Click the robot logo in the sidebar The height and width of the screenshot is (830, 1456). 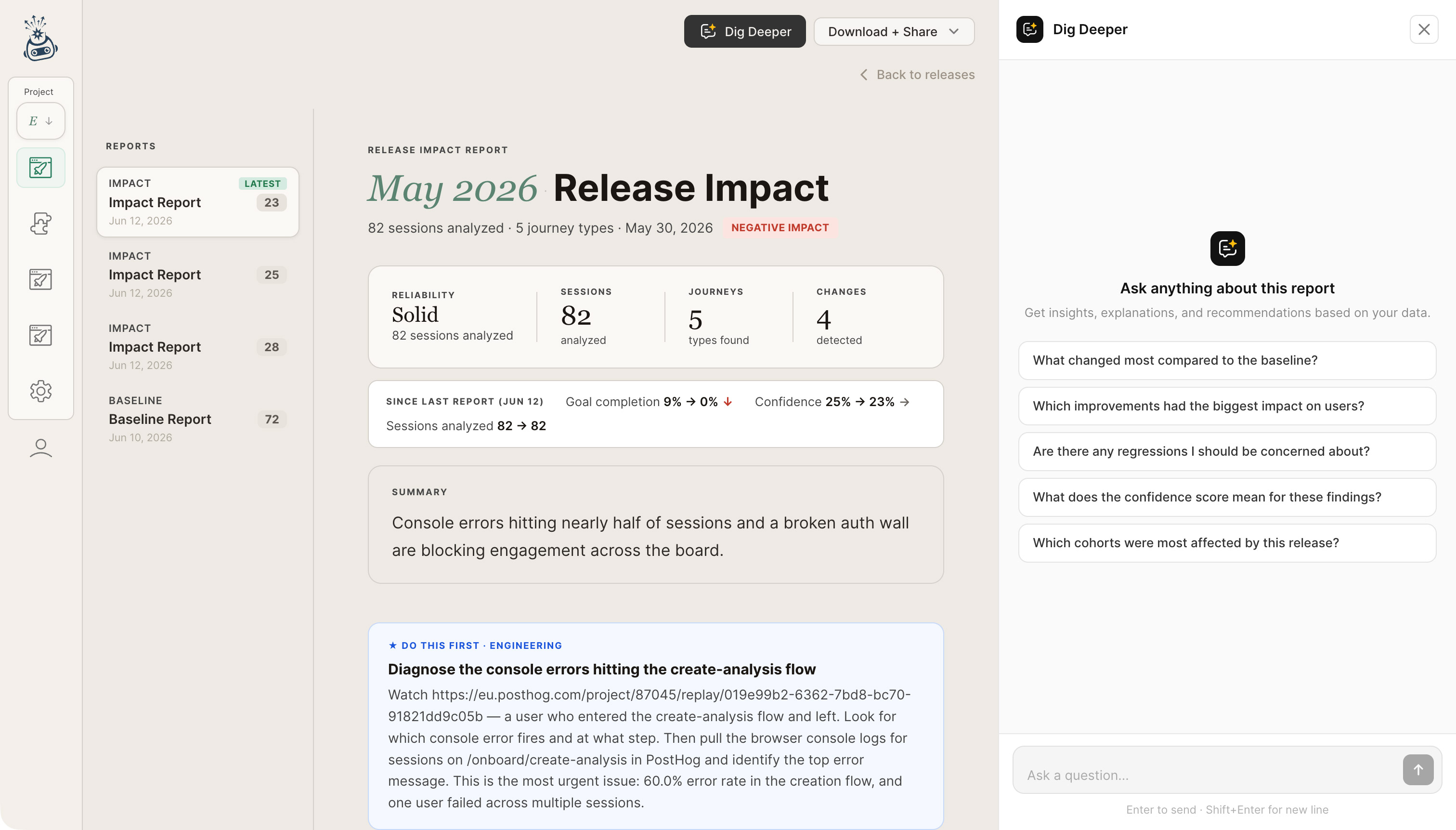(40, 38)
